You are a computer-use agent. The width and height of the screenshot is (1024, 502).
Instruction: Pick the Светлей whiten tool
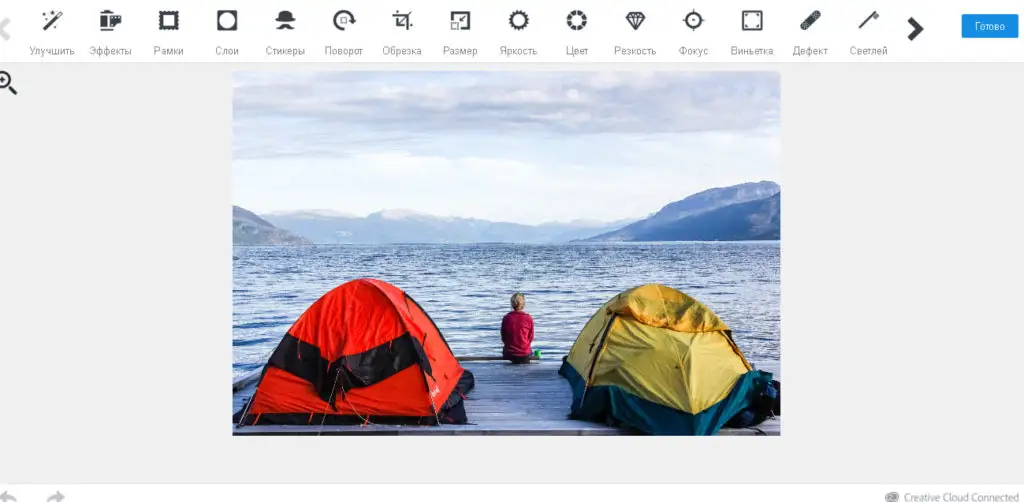[868, 29]
